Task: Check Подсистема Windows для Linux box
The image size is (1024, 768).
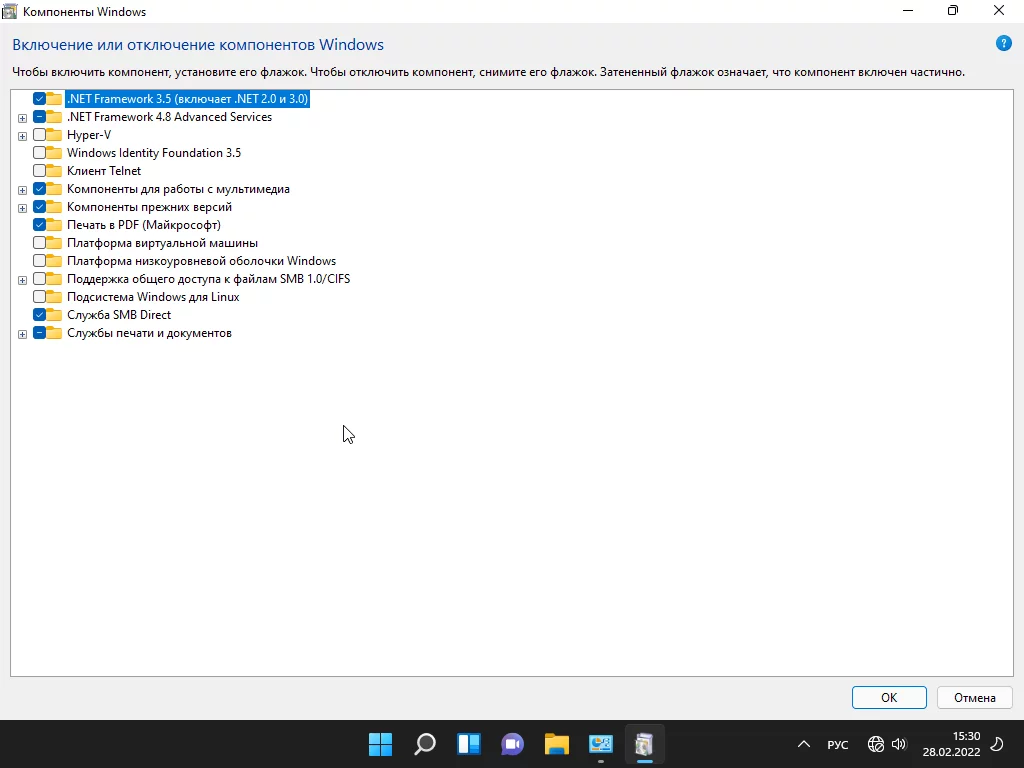Action: click(x=39, y=296)
